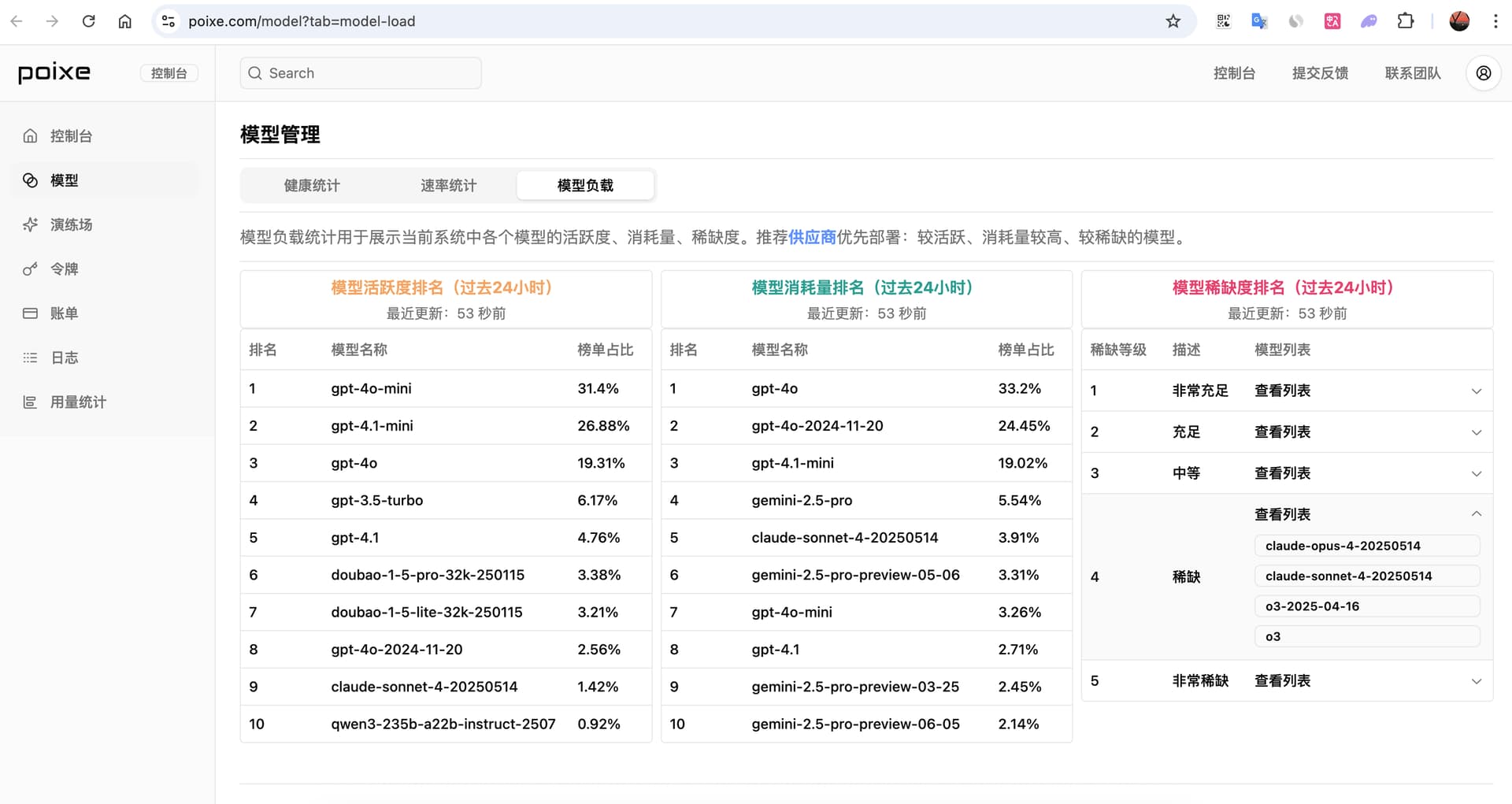Switch to the 速率统计 tab
1512x804 pixels.
448,186
